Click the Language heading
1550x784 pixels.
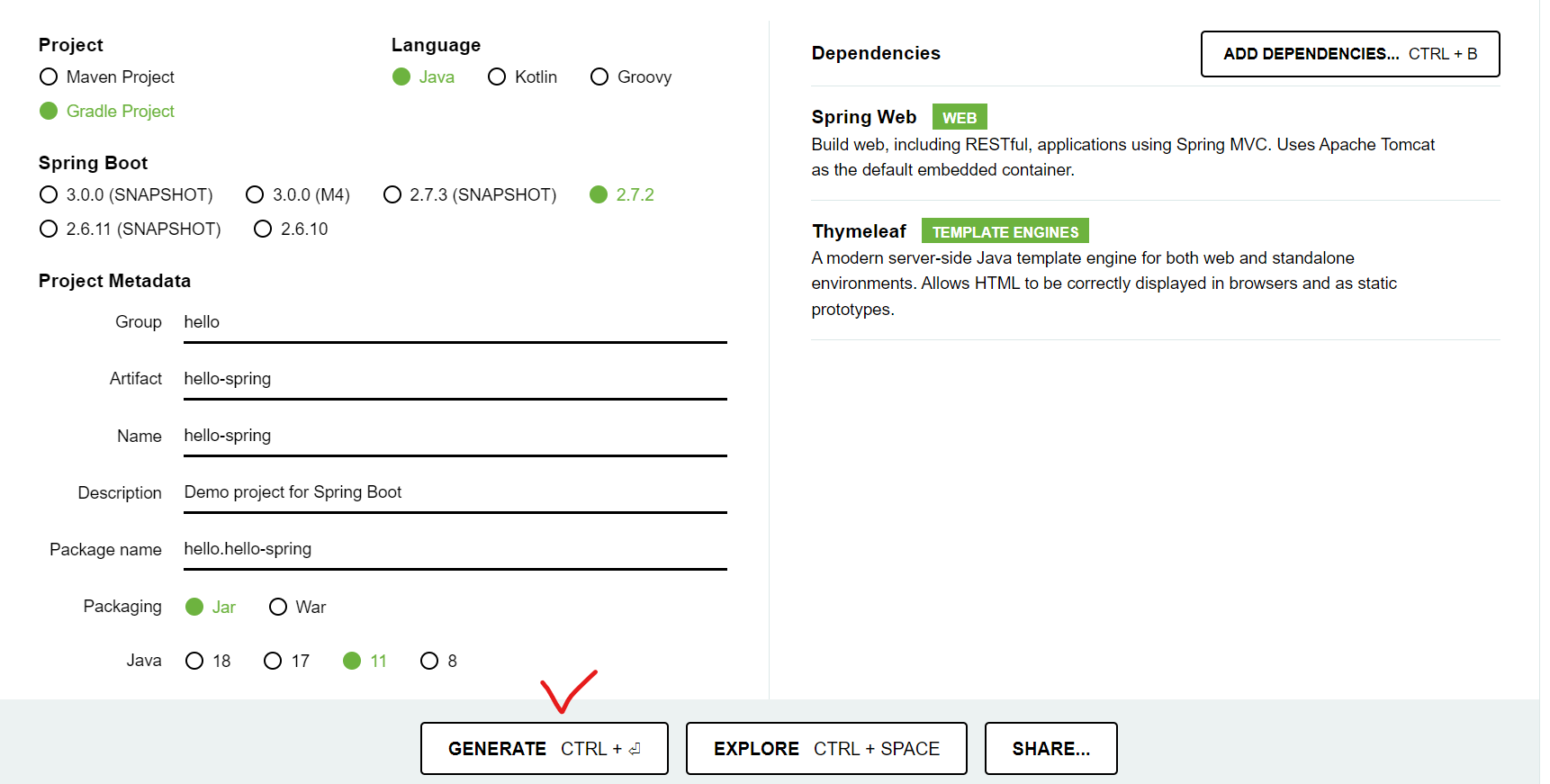click(436, 45)
